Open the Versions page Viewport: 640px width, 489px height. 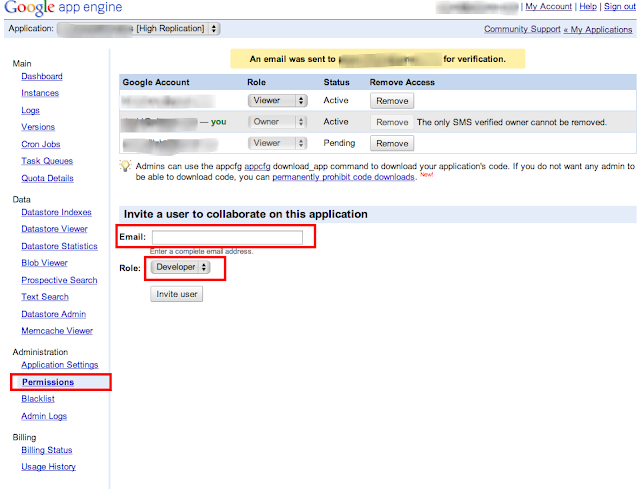tap(38, 127)
